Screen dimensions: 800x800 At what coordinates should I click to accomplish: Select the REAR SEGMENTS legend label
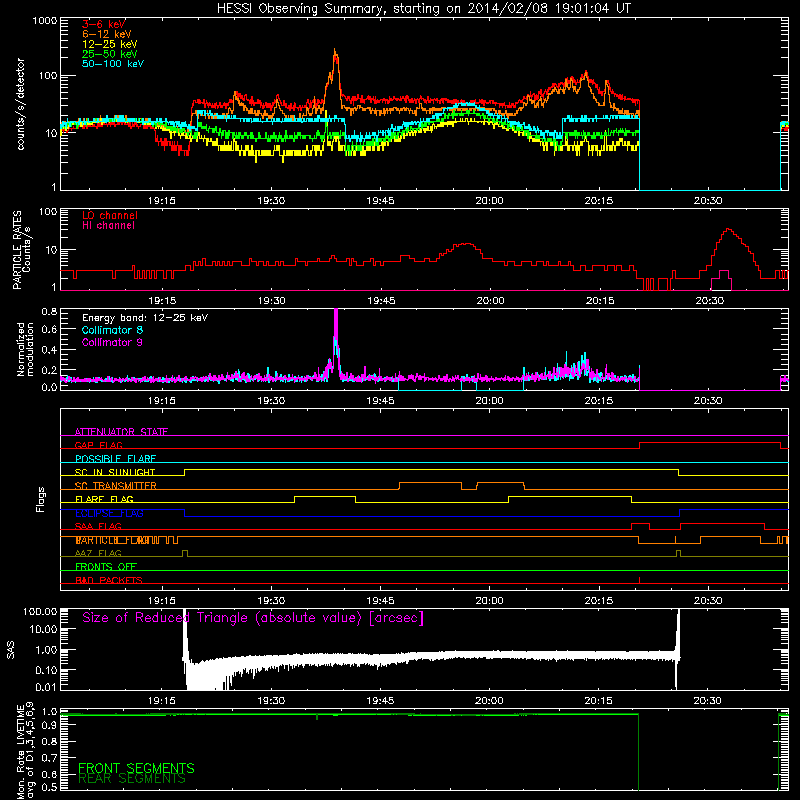point(132,779)
